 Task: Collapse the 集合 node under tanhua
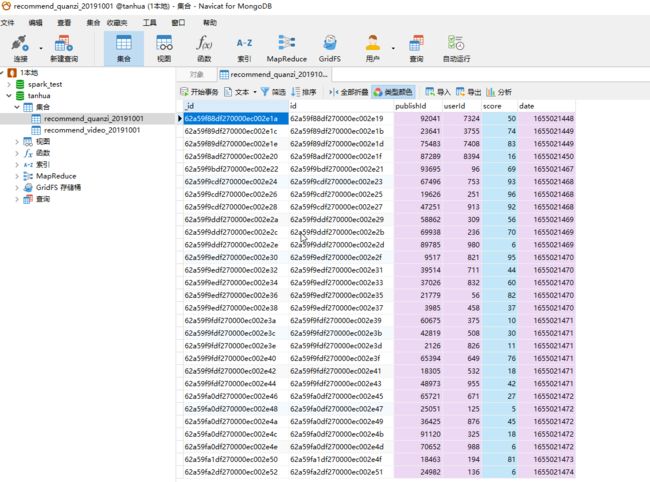(17, 107)
